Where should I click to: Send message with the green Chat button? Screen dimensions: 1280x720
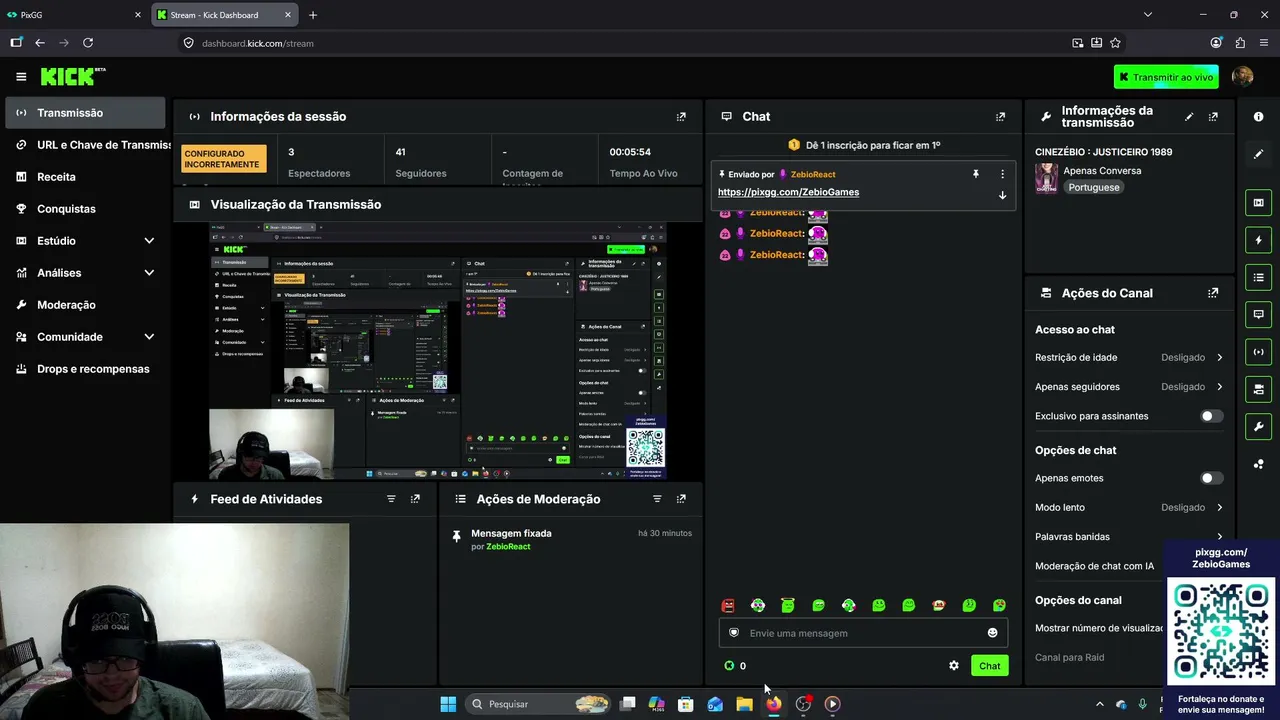(989, 666)
